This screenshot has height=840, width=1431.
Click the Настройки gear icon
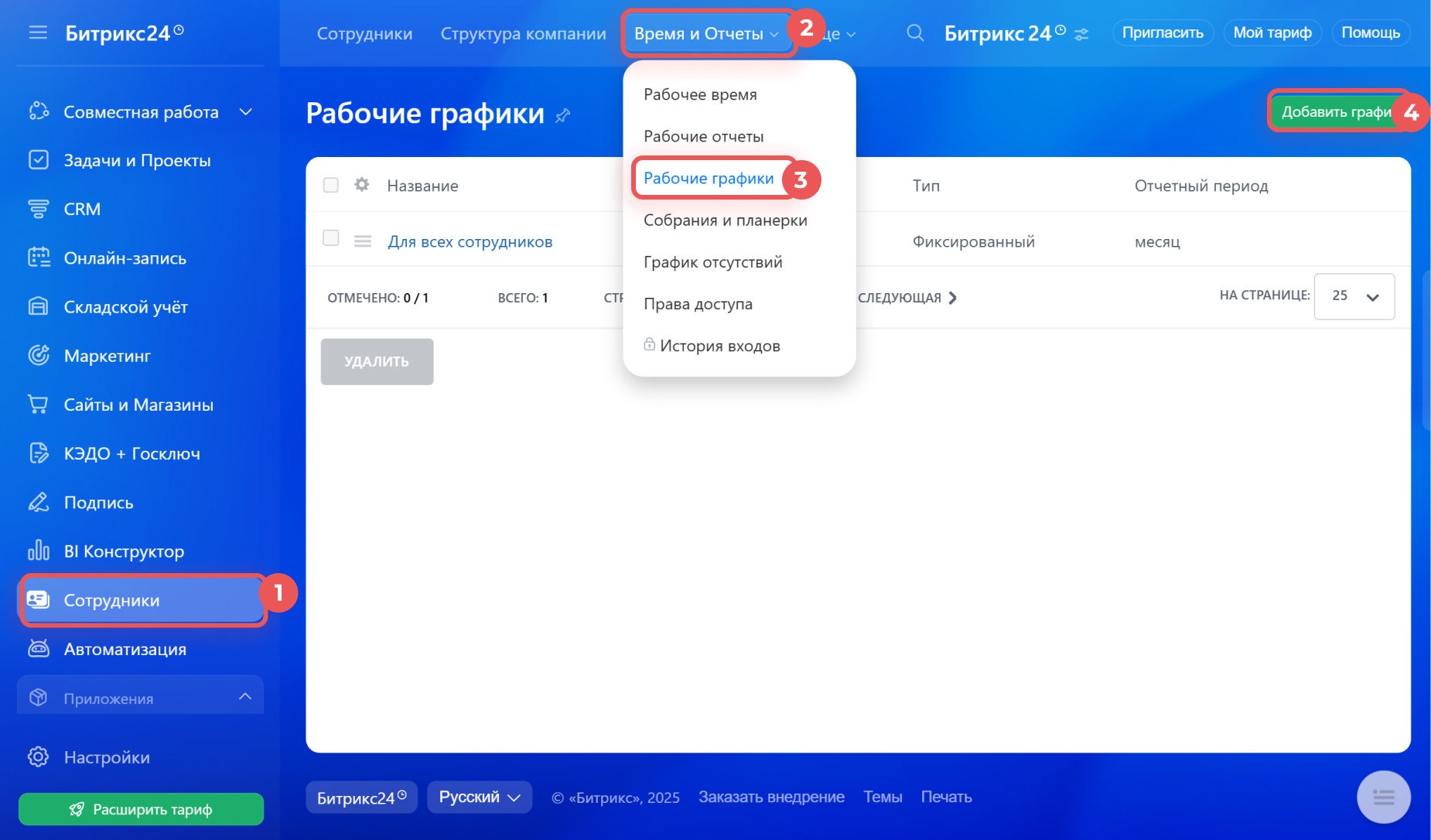click(x=39, y=756)
